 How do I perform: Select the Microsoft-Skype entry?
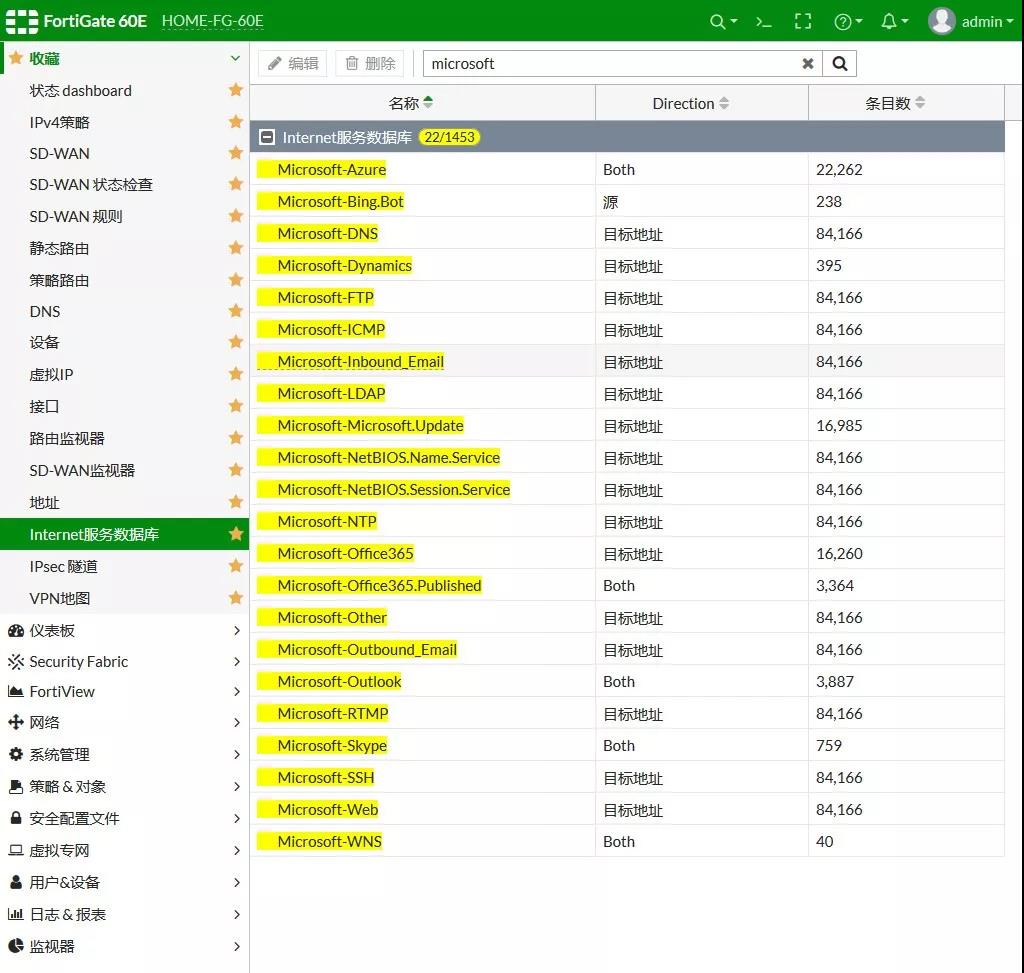pyautogui.click(x=627, y=745)
